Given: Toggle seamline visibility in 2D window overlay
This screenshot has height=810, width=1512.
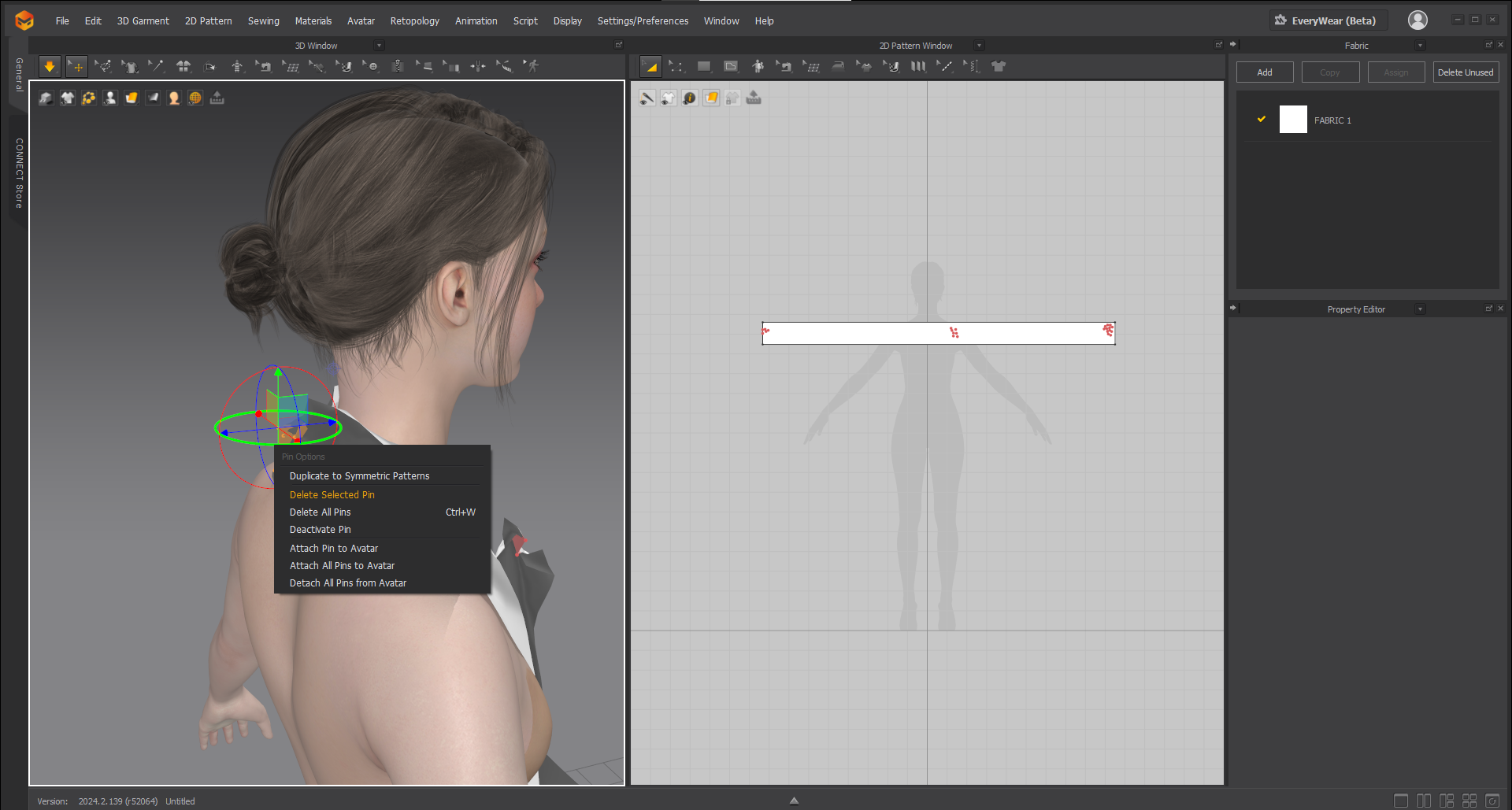Looking at the screenshot, I should point(647,98).
